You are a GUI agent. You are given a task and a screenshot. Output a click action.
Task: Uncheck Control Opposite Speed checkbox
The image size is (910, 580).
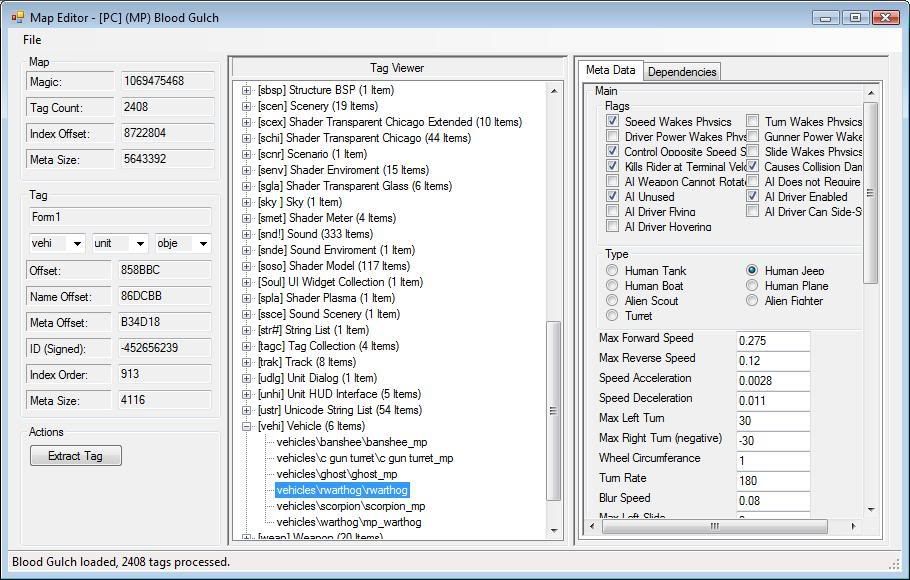pyautogui.click(x=612, y=151)
